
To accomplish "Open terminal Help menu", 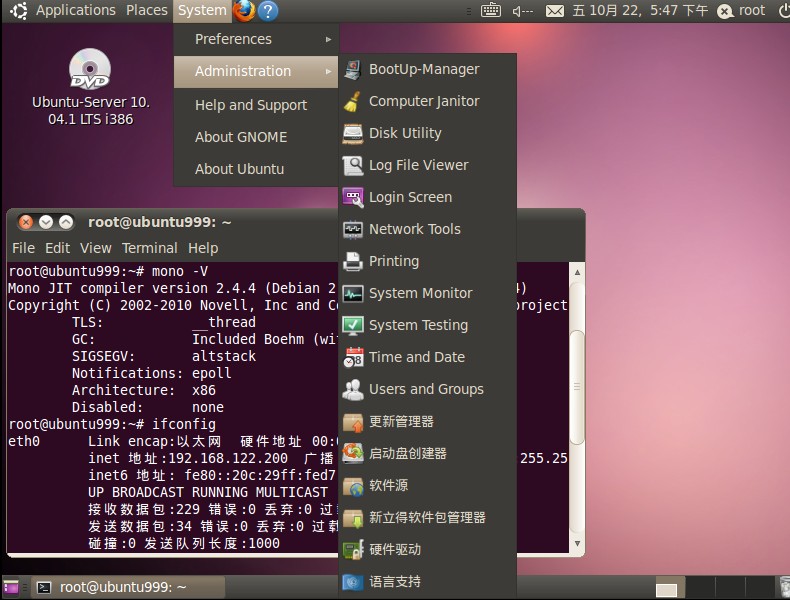I will coord(203,248).
